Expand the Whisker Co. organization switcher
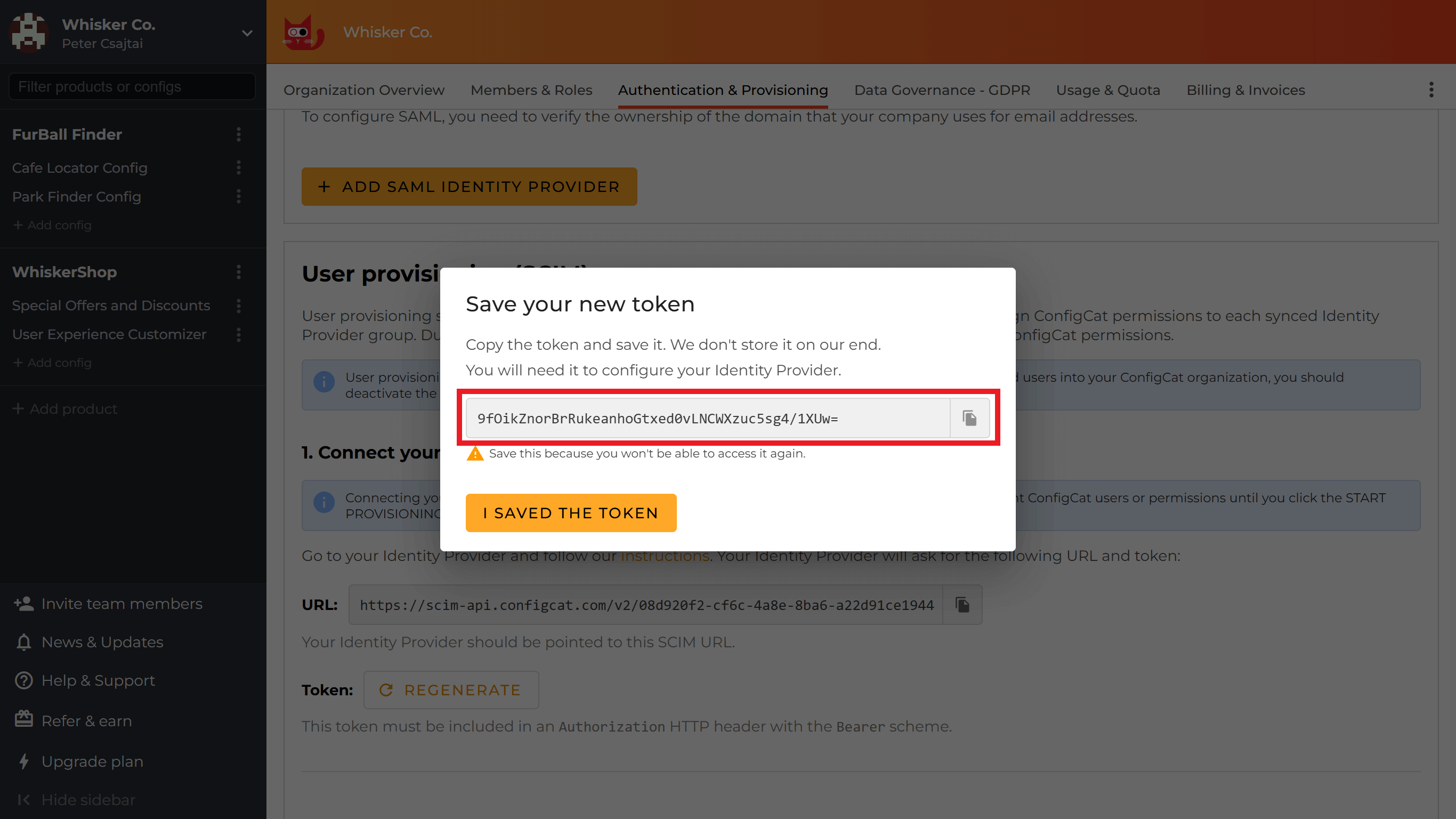The height and width of the screenshot is (819, 1456). (x=247, y=34)
